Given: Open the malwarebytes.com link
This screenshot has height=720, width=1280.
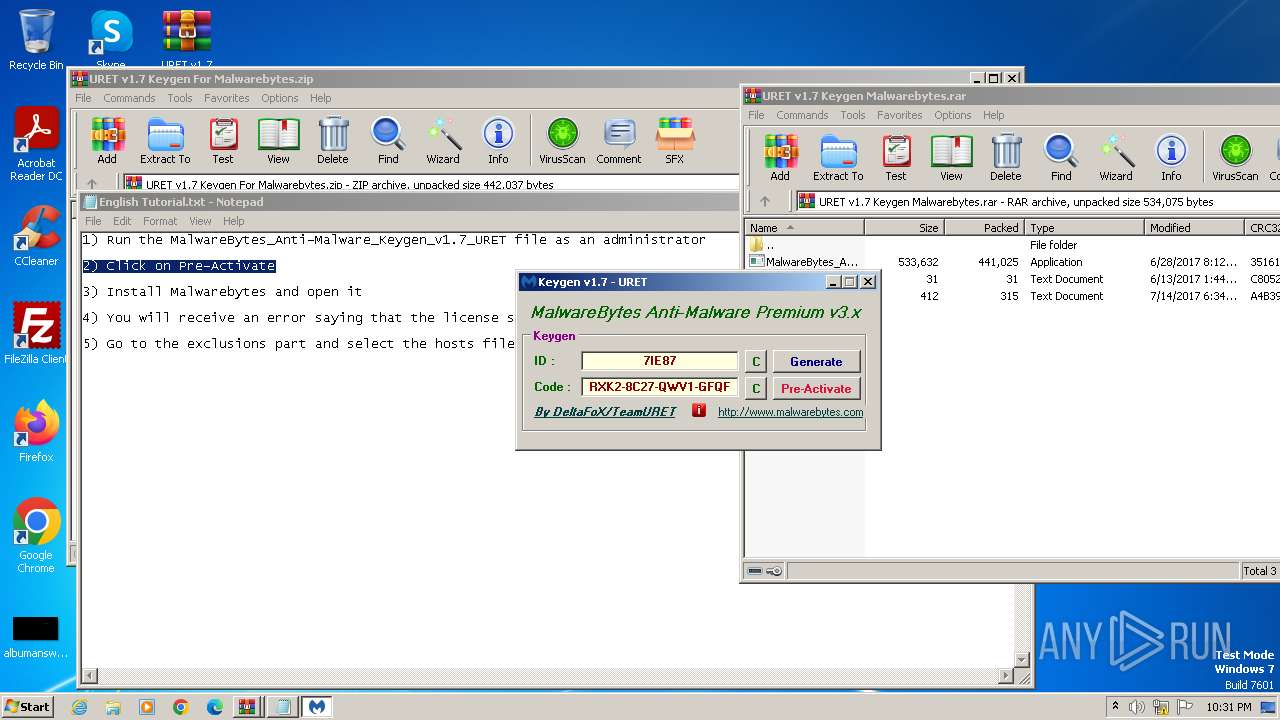Looking at the screenshot, I should pos(790,412).
